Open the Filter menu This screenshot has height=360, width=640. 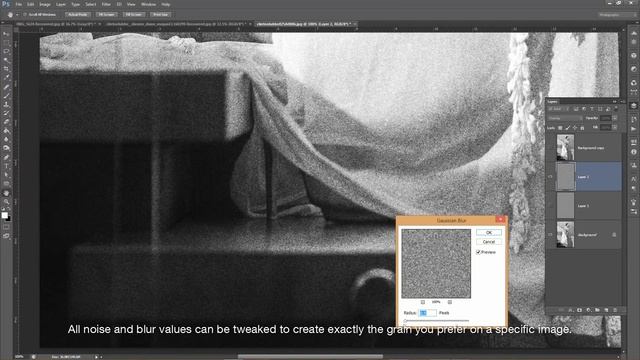[x=106, y=4]
